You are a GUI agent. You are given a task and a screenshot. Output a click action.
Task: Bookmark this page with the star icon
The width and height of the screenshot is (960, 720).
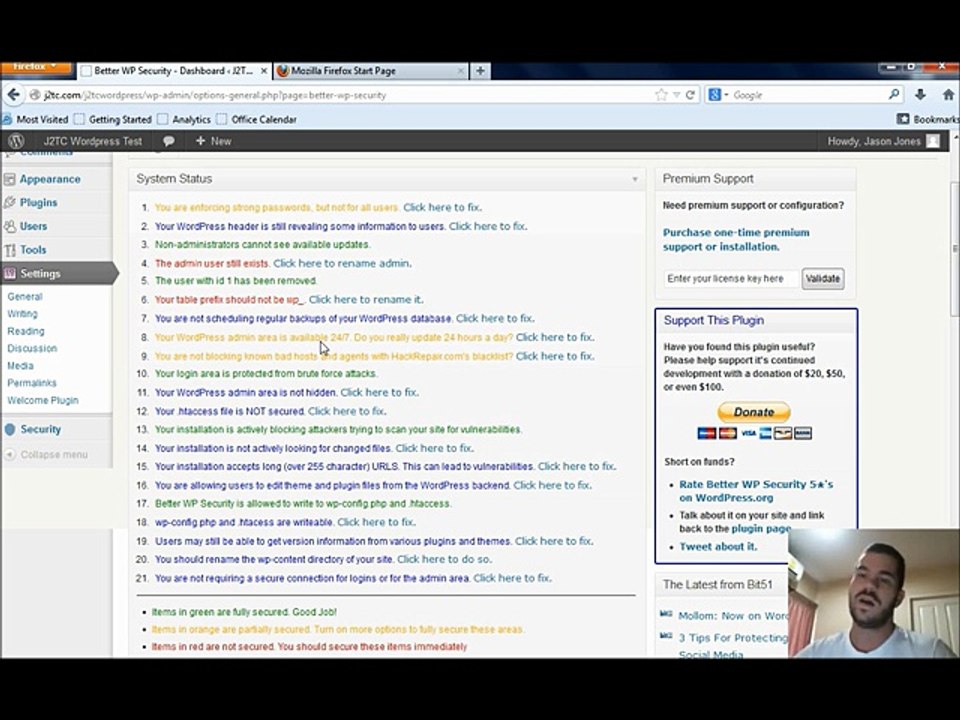(x=661, y=95)
